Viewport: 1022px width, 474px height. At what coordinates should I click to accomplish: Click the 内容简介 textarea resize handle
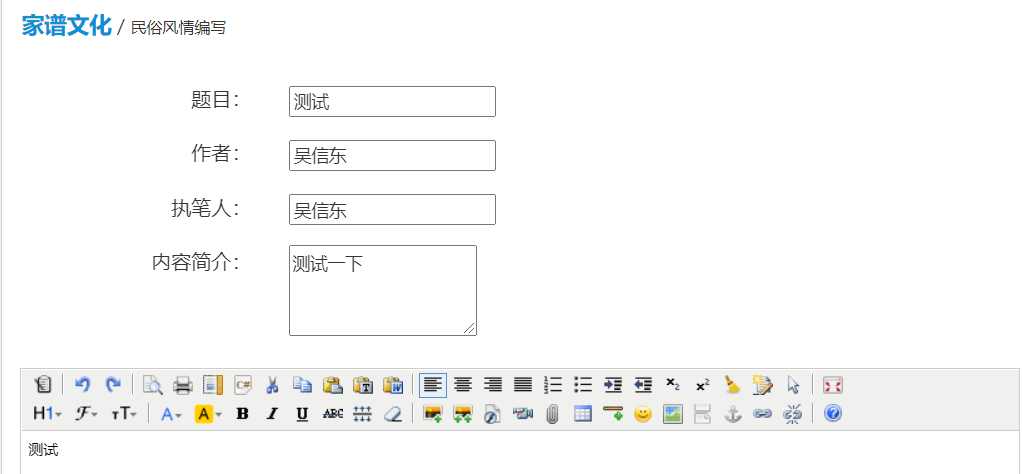pyautogui.click(x=470, y=329)
